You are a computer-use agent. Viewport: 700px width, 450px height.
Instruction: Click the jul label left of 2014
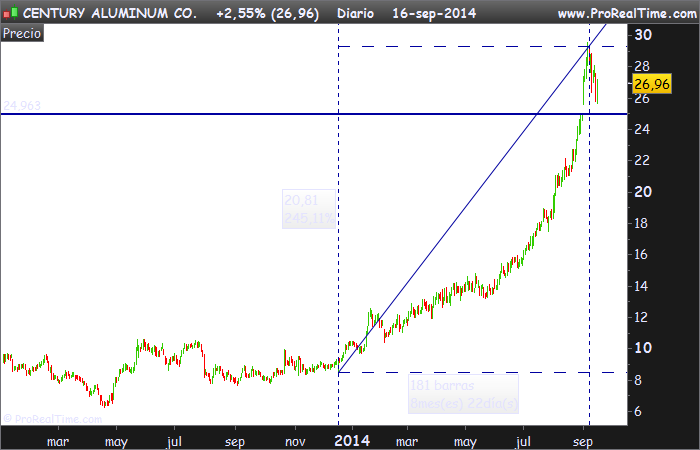[175, 442]
